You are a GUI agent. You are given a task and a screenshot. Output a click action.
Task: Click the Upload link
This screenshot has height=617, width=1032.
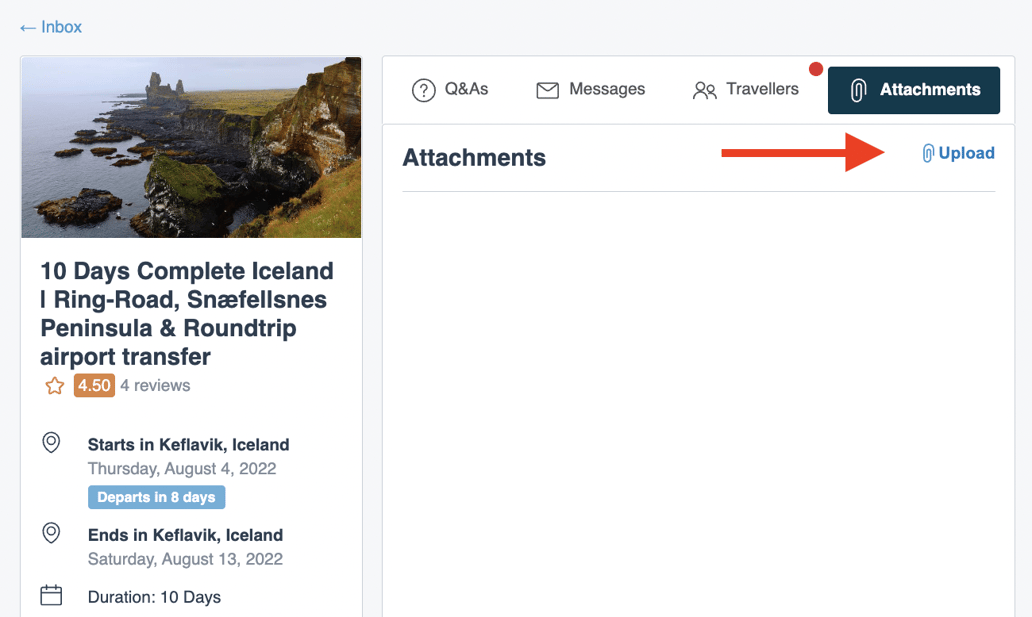tap(966, 153)
